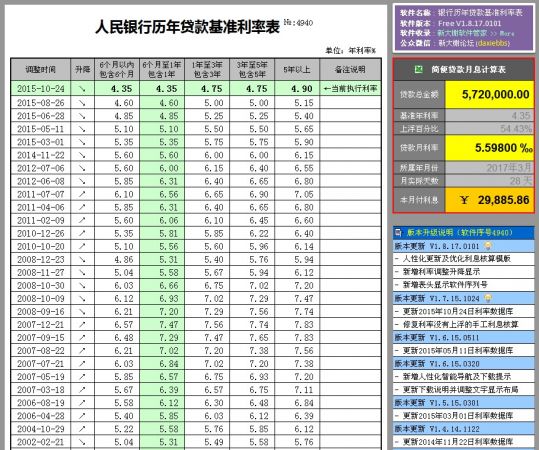Click the down arrow in the 2015-10-24 row
Viewport: 539px width, 450px height.
[x=82, y=89]
